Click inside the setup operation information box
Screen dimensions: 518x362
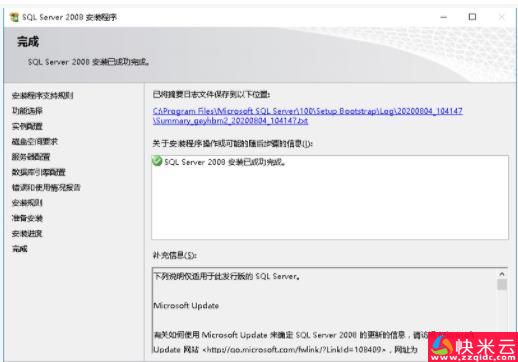[x=330, y=197]
